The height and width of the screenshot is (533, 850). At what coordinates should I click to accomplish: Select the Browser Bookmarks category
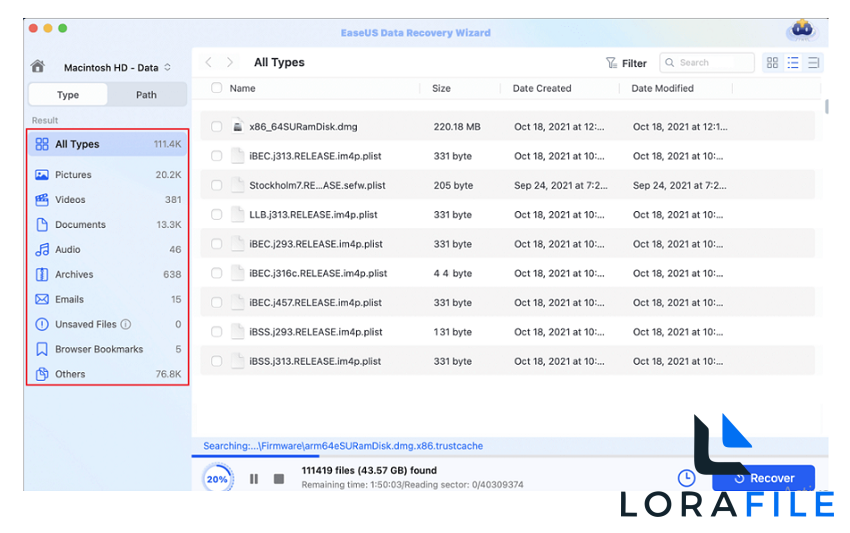click(x=108, y=349)
